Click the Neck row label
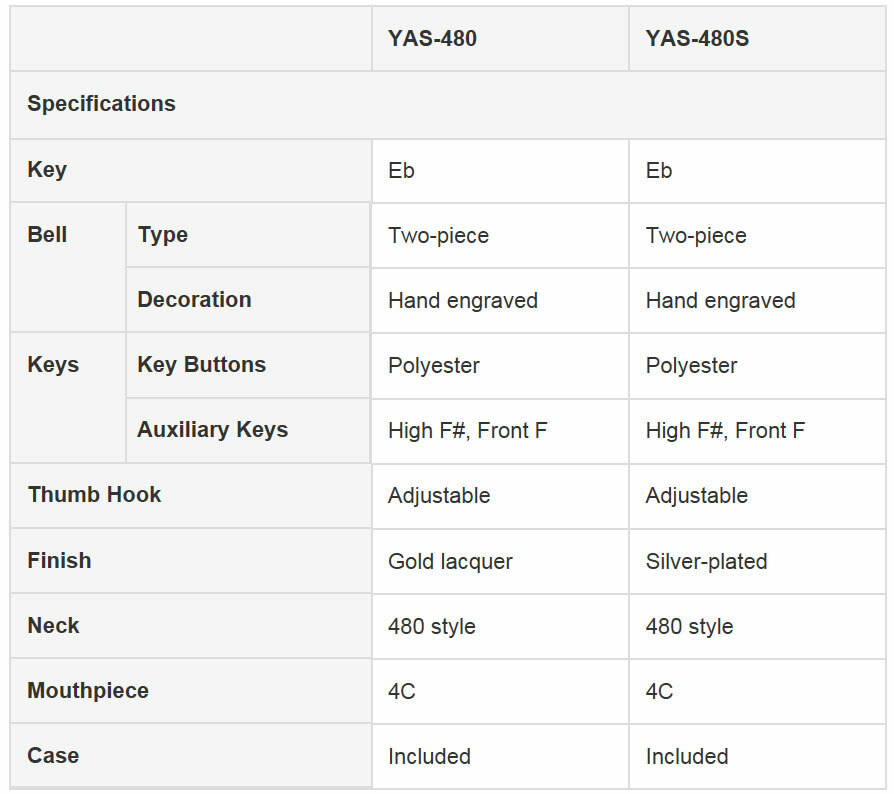Viewport: 894px width, 794px height. [53, 626]
